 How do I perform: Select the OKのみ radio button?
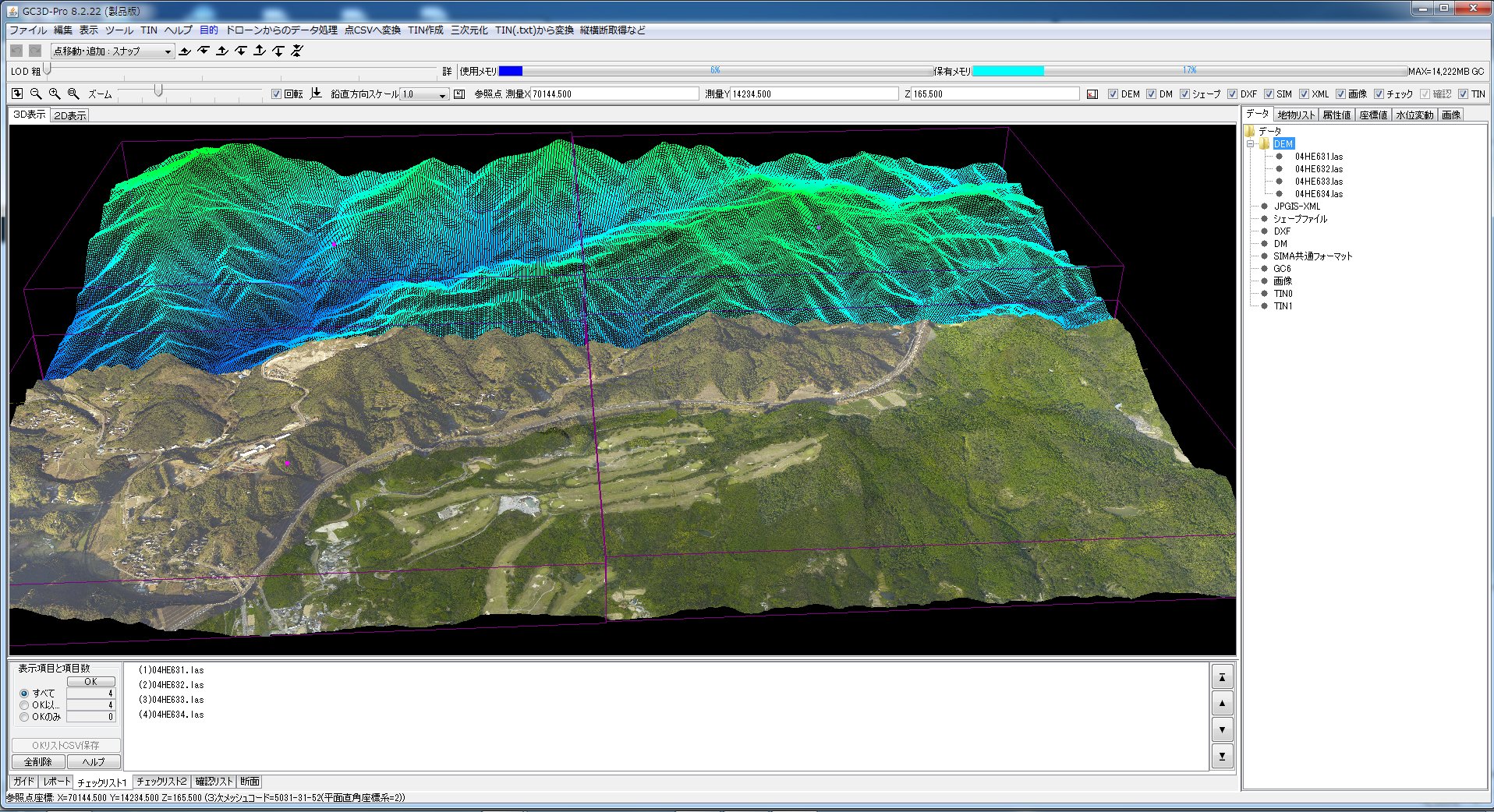(24, 717)
